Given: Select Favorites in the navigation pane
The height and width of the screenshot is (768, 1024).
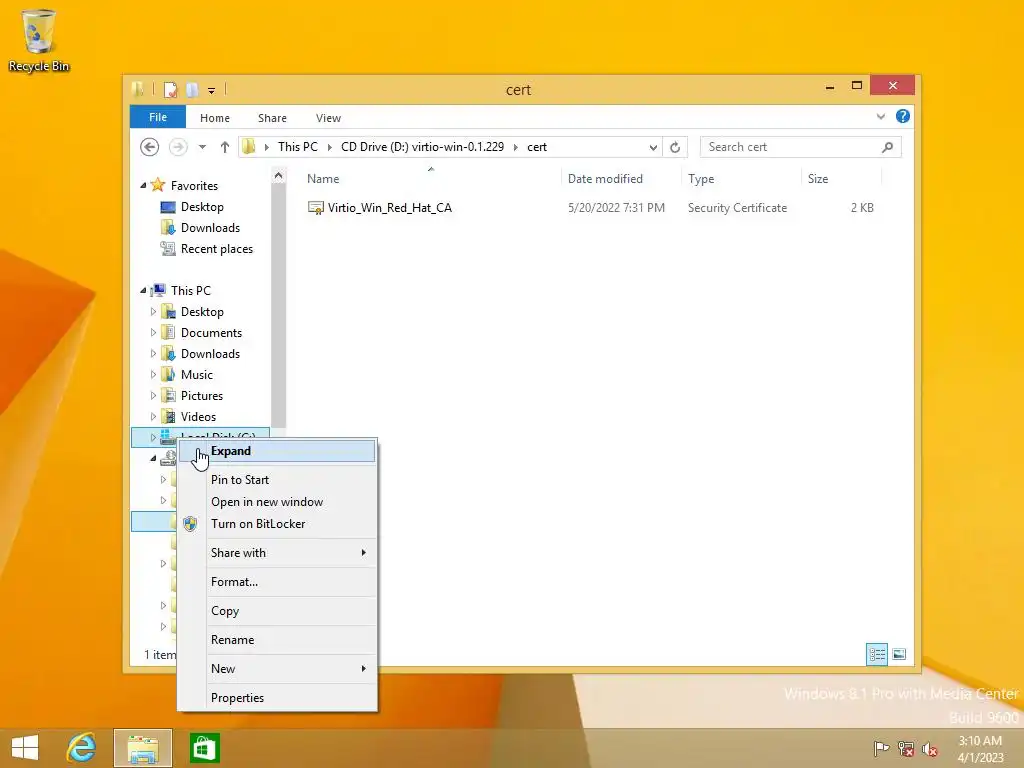Looking at the screenshot, I should pos(194,185).
